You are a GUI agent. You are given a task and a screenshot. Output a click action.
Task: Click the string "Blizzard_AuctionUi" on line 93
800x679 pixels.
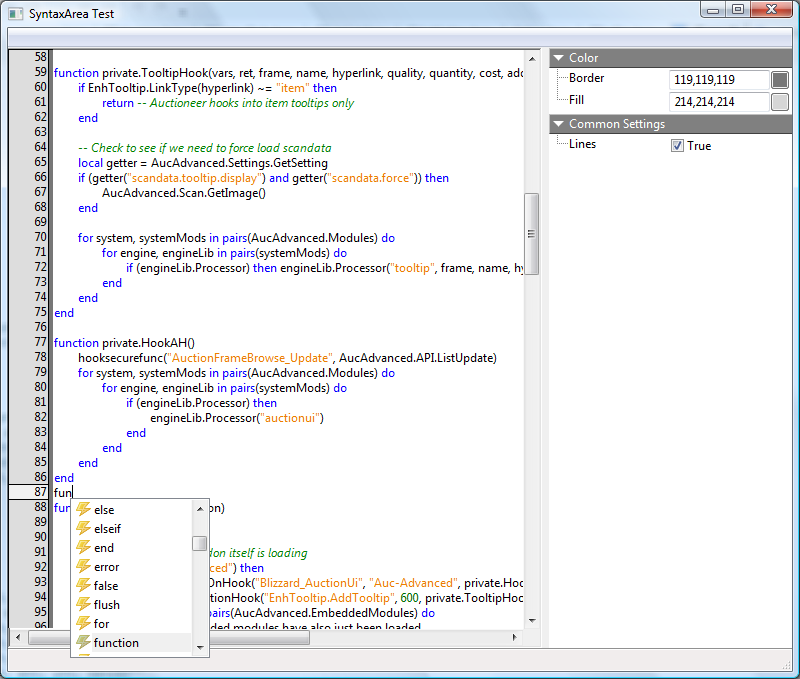pyautogui.click(x=309, y=583)
